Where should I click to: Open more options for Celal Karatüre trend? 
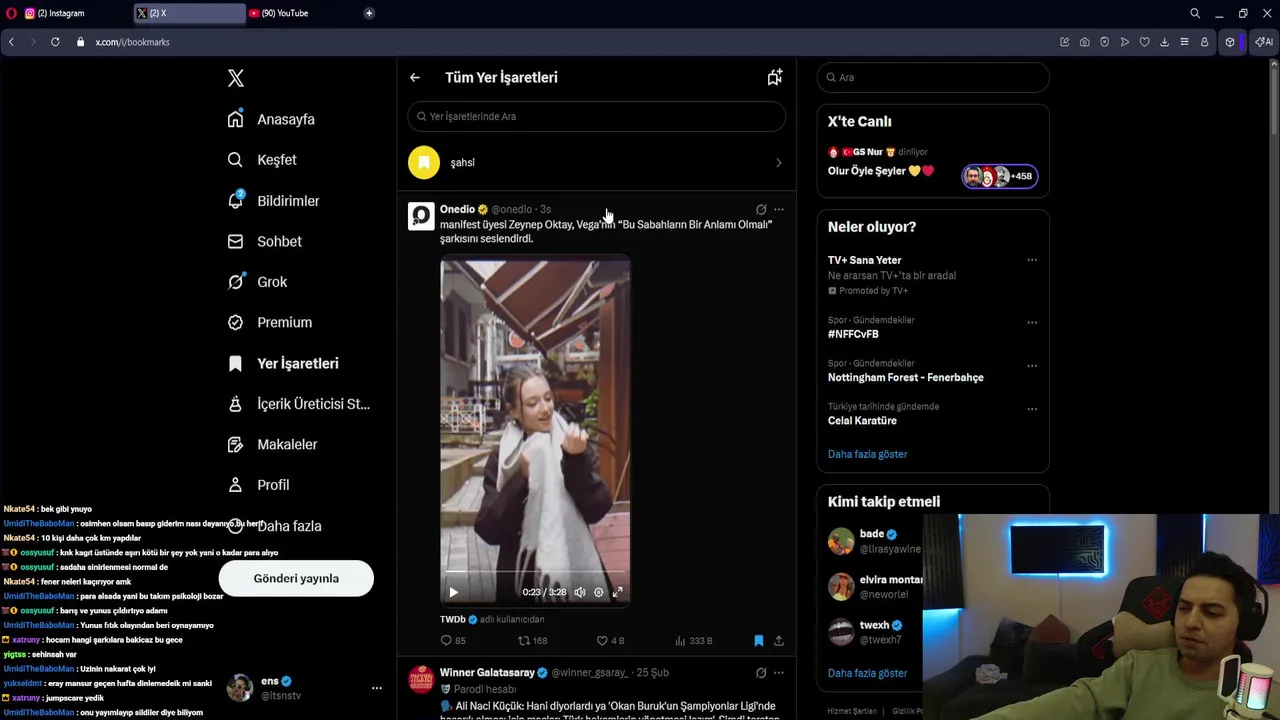(x=1032, y=409)
